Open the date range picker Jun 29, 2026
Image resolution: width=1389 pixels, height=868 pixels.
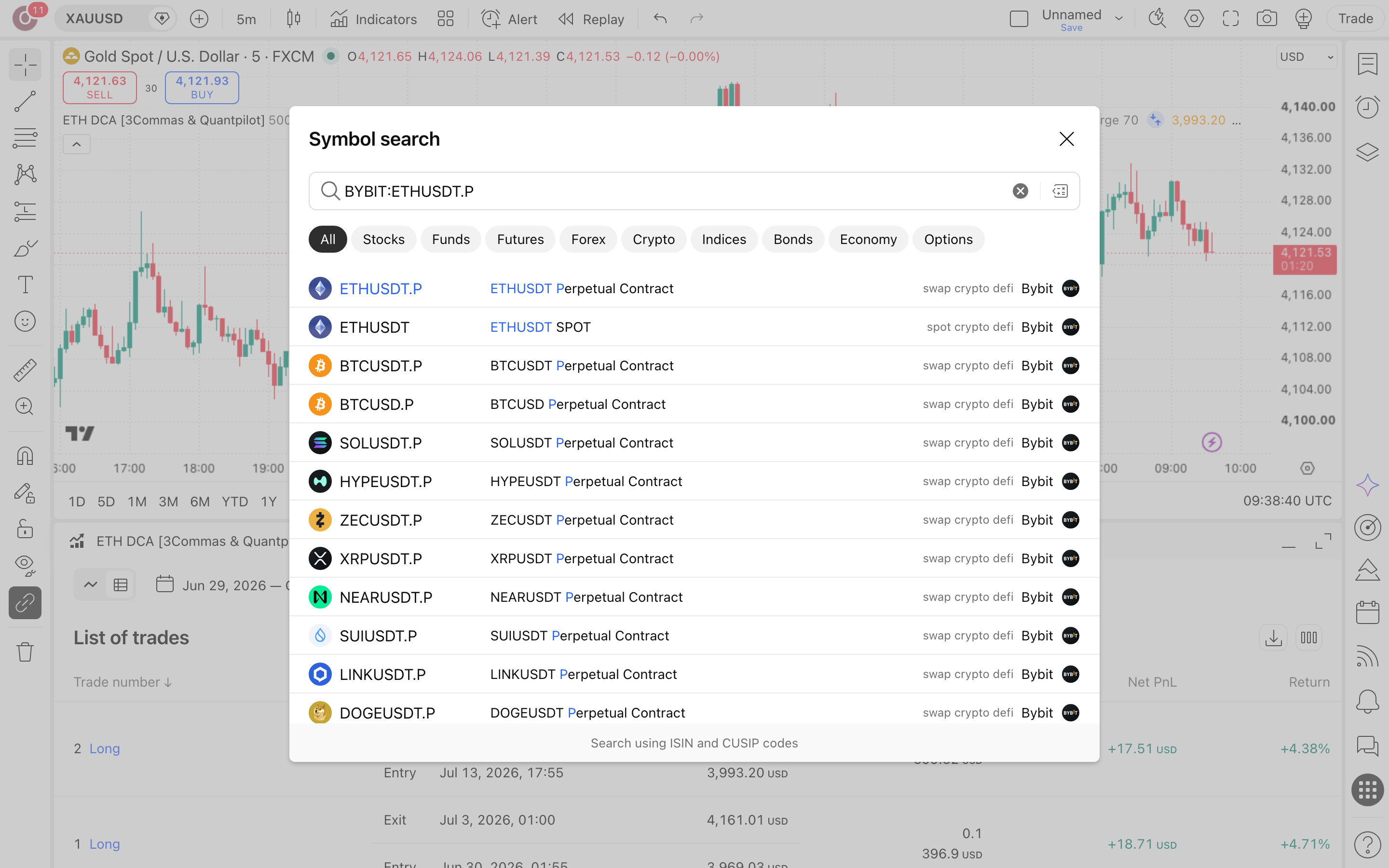224,585
